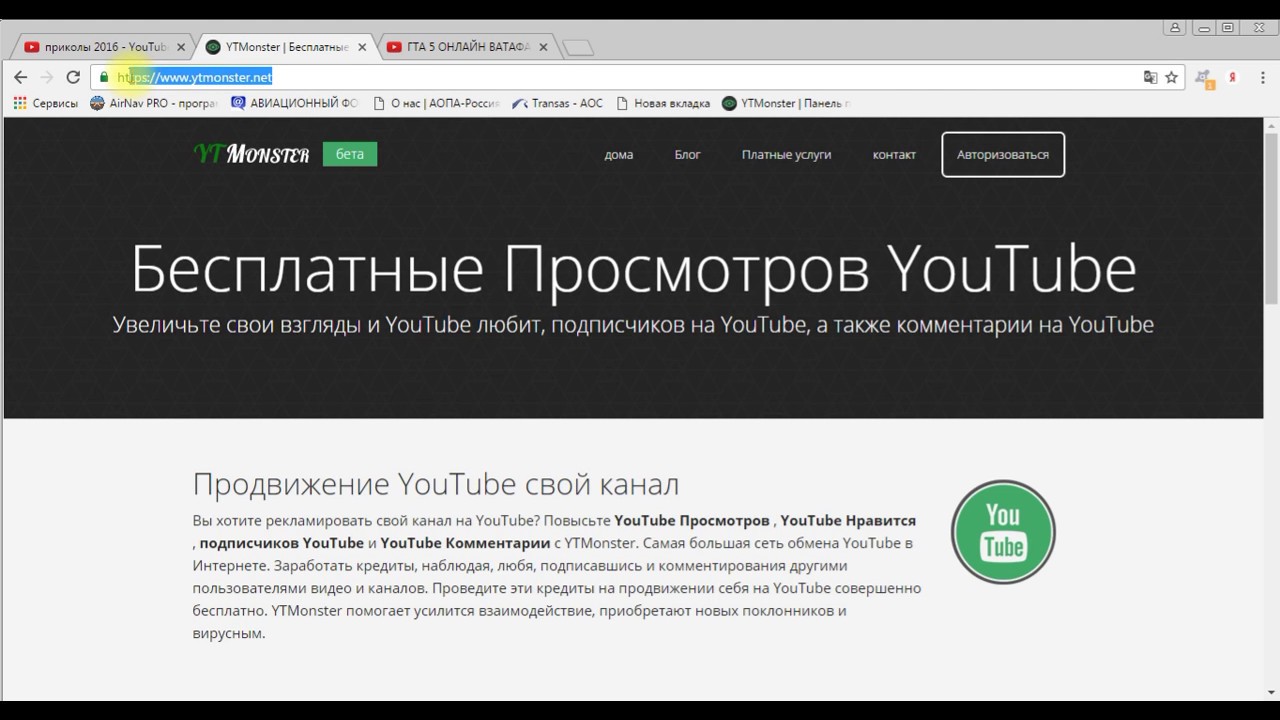Click the bold YouTube Просмотров text

(x=692, y=520)
